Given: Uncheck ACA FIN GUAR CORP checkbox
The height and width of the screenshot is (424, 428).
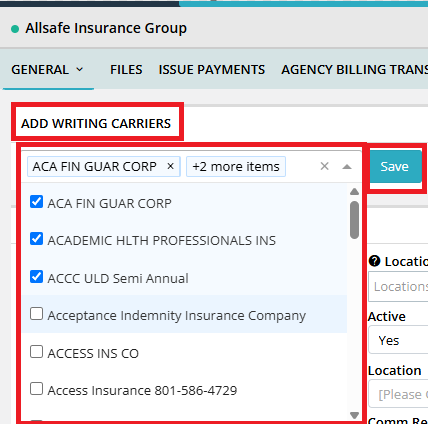Looking at the screenshot, I should click(36, 202).
